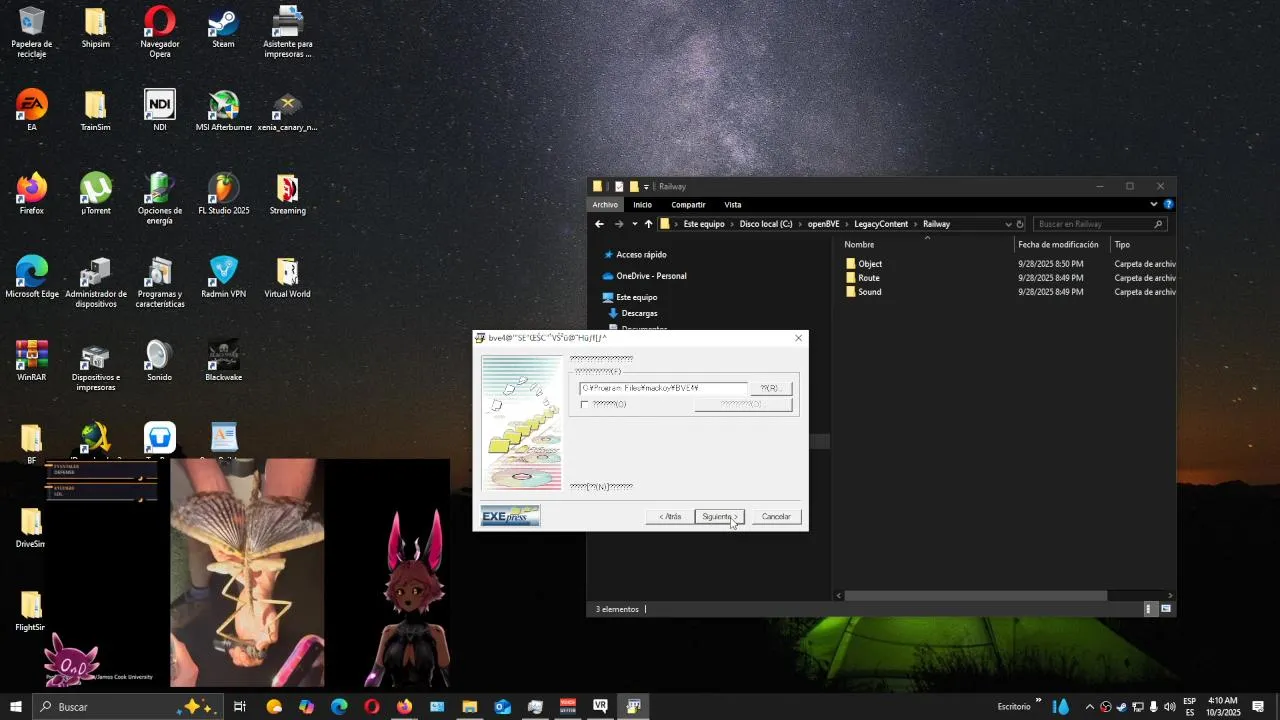Open Administrador de dispositivos desktop shortcut
1280x720 pixels.
coord(96,282)
